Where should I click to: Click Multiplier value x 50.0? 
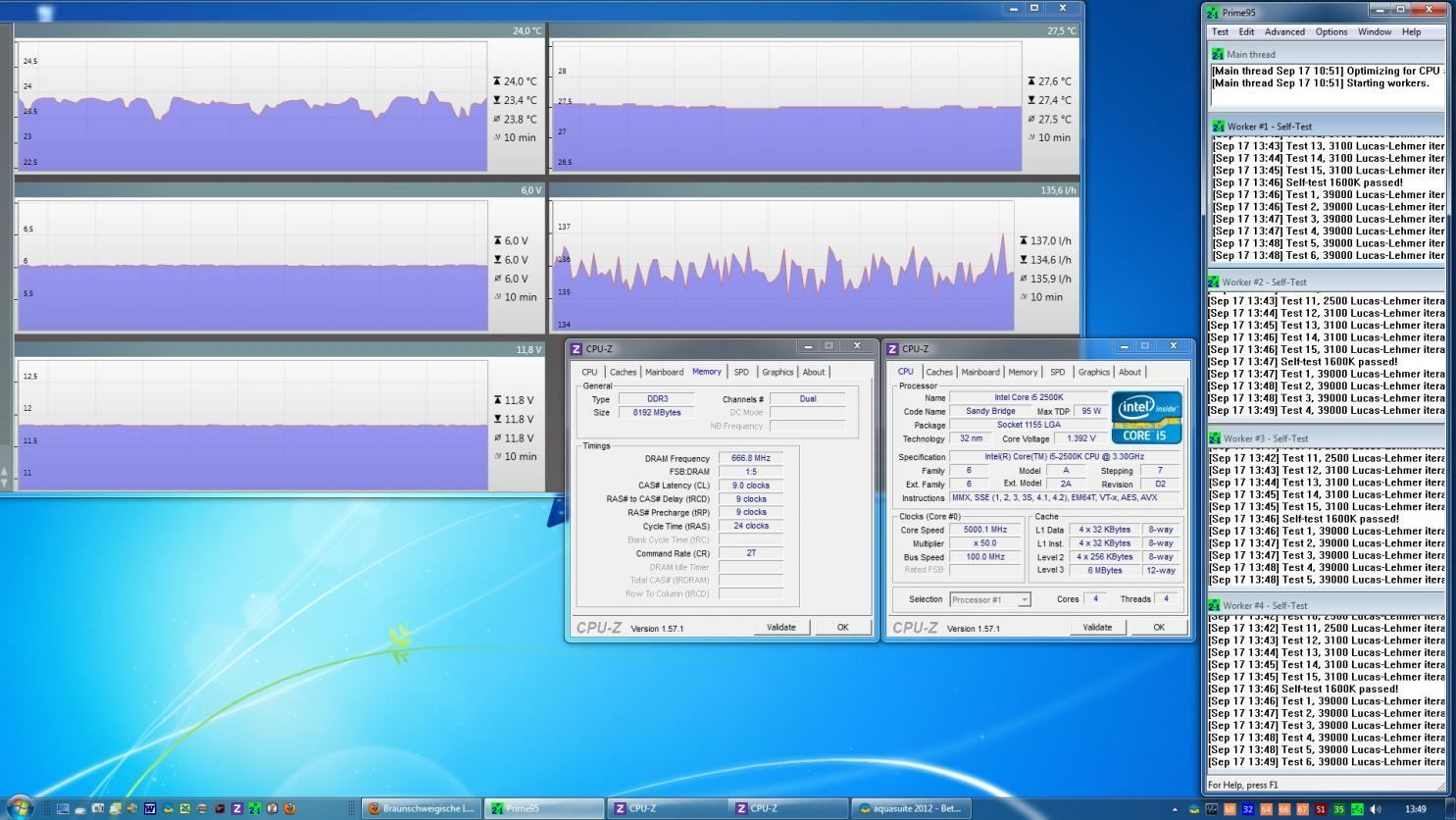point(985,543)
